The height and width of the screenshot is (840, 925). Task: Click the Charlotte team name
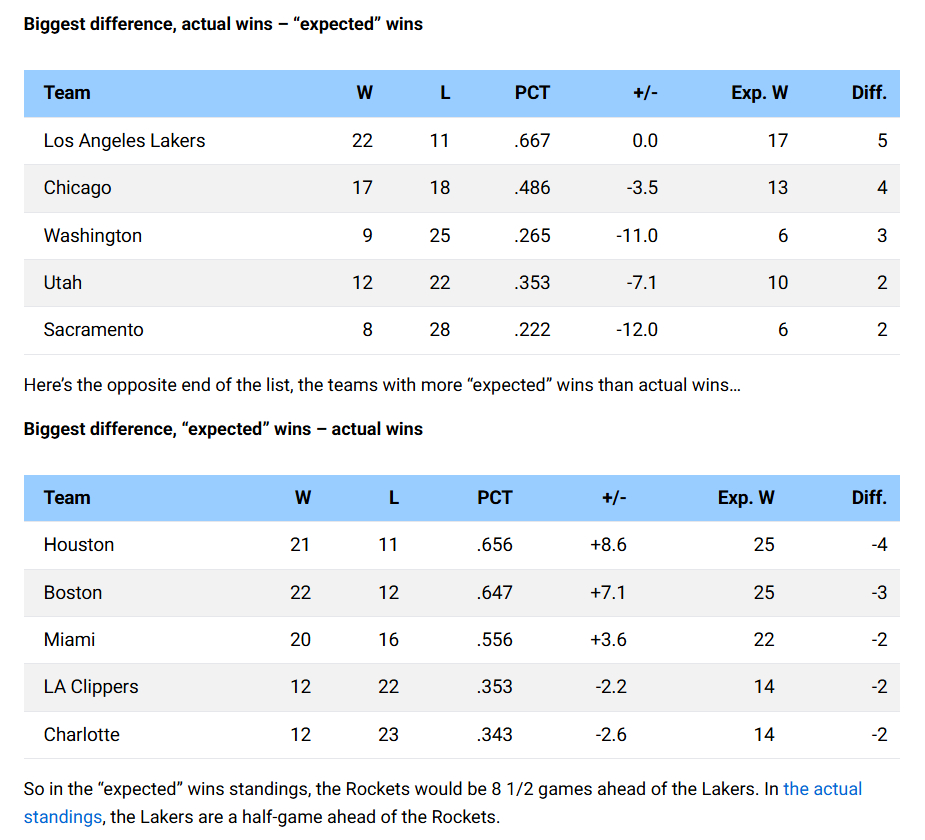[x=82, y=735]
